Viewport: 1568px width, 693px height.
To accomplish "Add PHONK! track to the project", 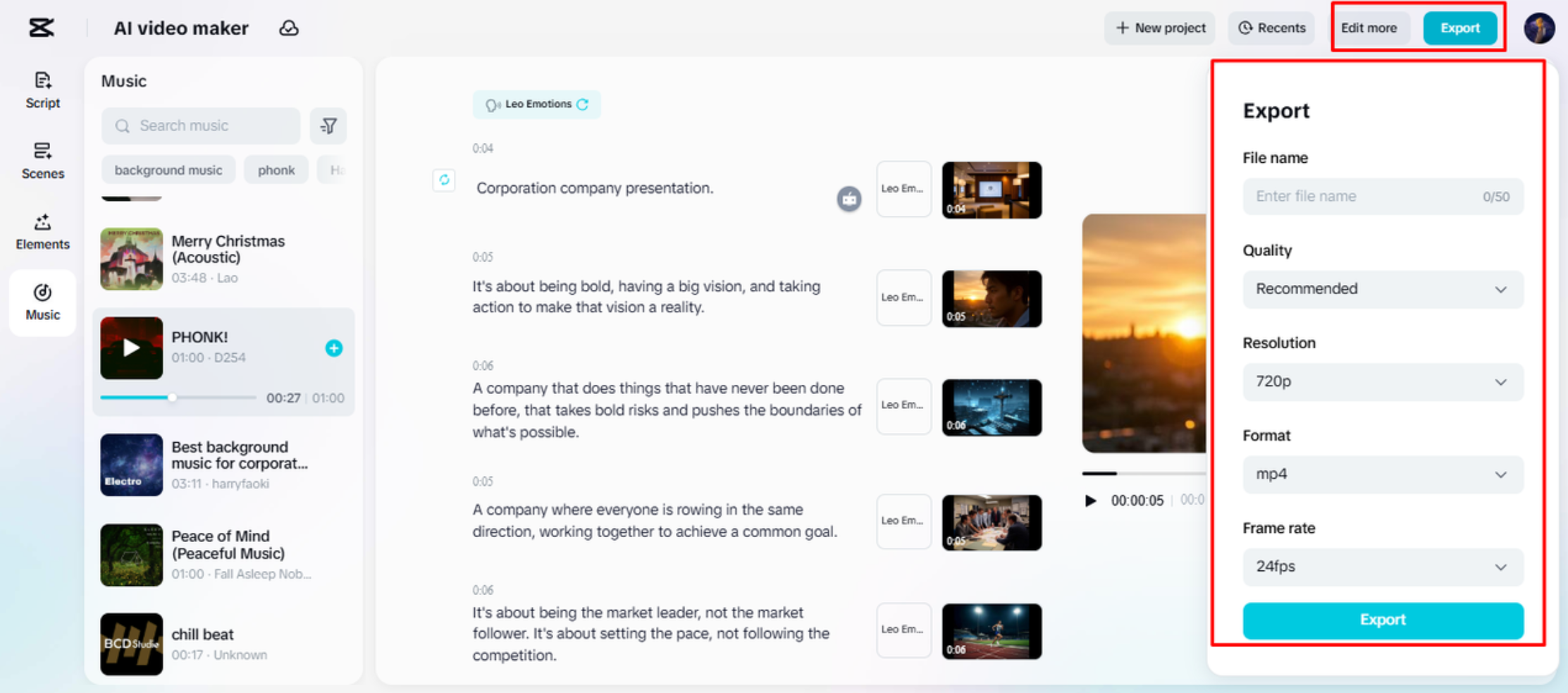I will click(333, 348).
